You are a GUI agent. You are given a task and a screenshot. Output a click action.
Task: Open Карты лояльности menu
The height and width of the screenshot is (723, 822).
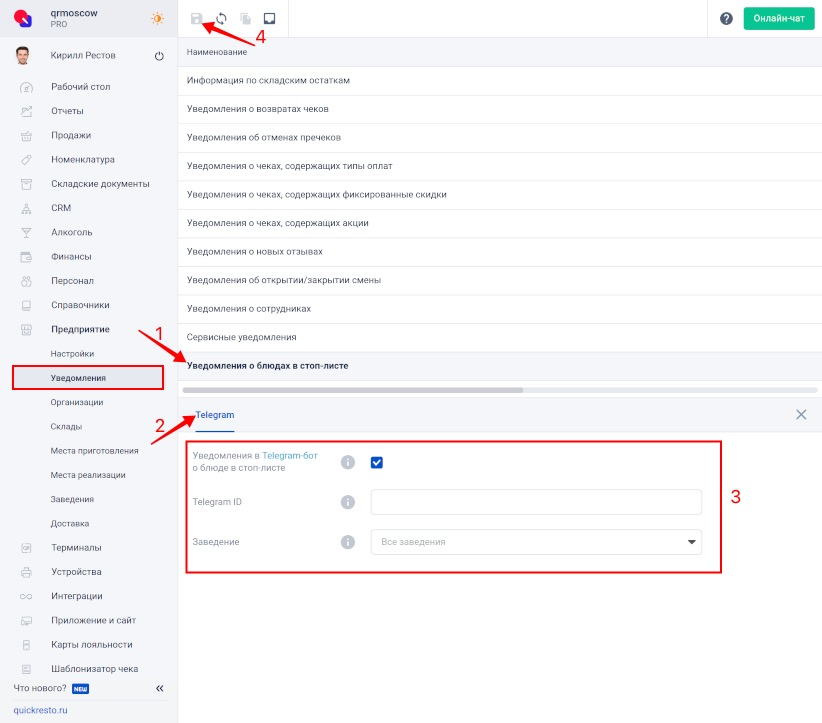pyautogui.click(x=92, y=645)
